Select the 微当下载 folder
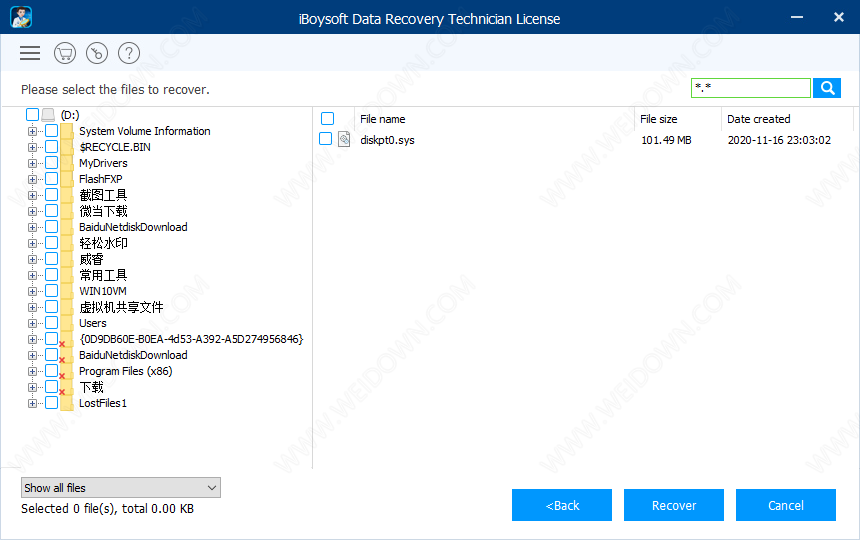 click(x=103, y=211)
